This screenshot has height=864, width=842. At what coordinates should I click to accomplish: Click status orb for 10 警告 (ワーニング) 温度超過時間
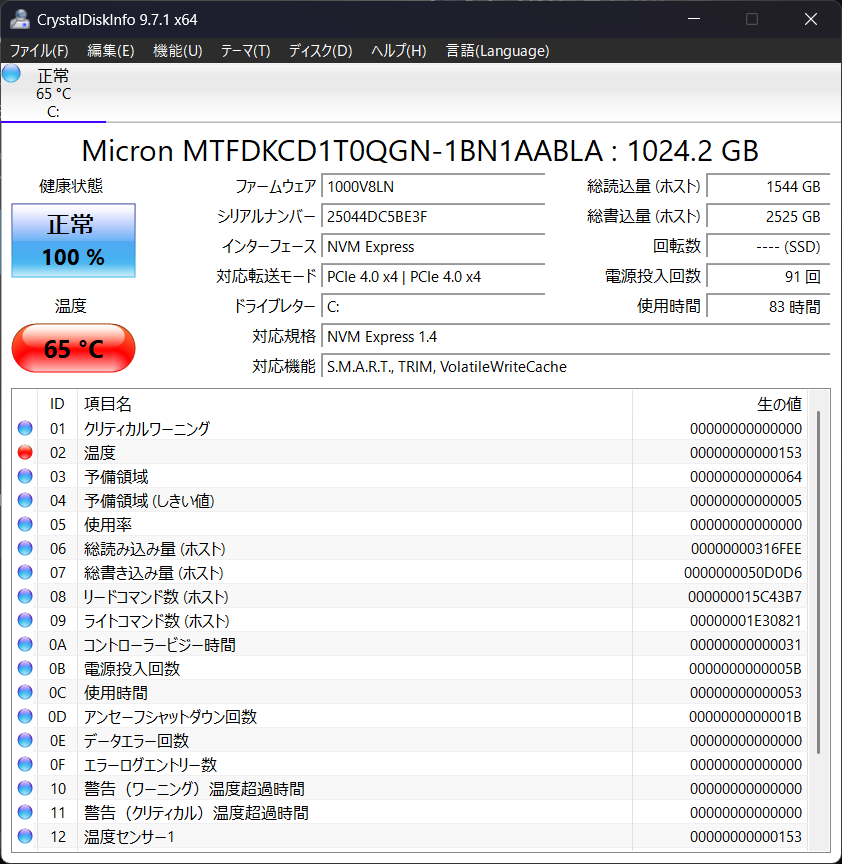click(x=25, y=789)
